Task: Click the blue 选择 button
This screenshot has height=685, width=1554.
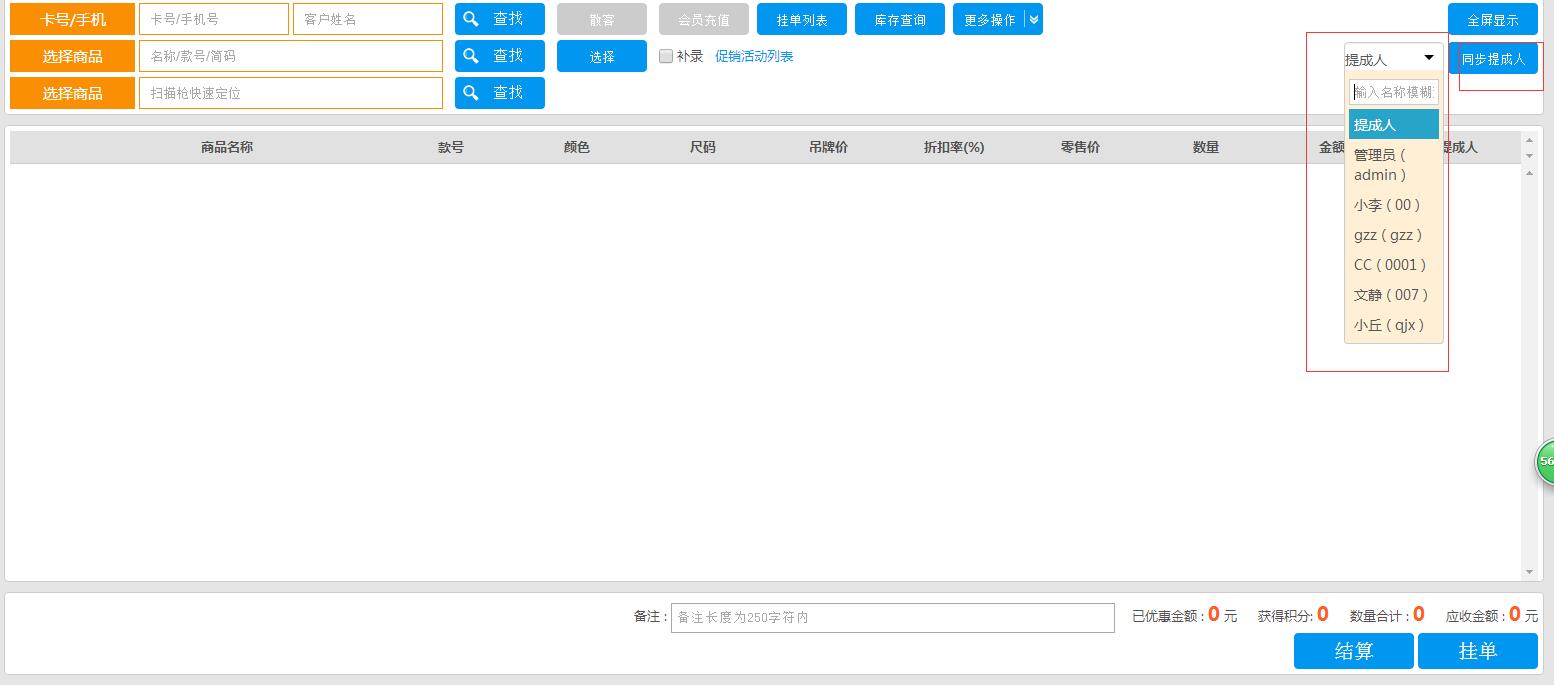Action: [x=601, y=56]
